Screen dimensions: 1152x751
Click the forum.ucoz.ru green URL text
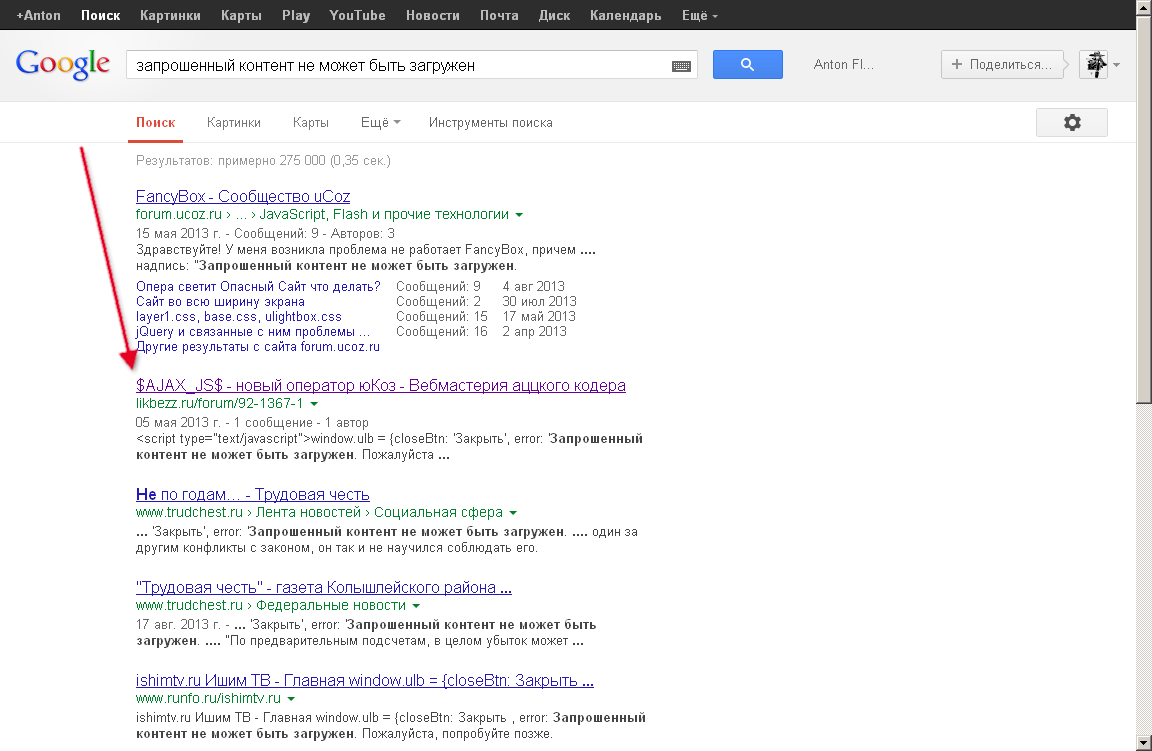click(x=179, y=215)
